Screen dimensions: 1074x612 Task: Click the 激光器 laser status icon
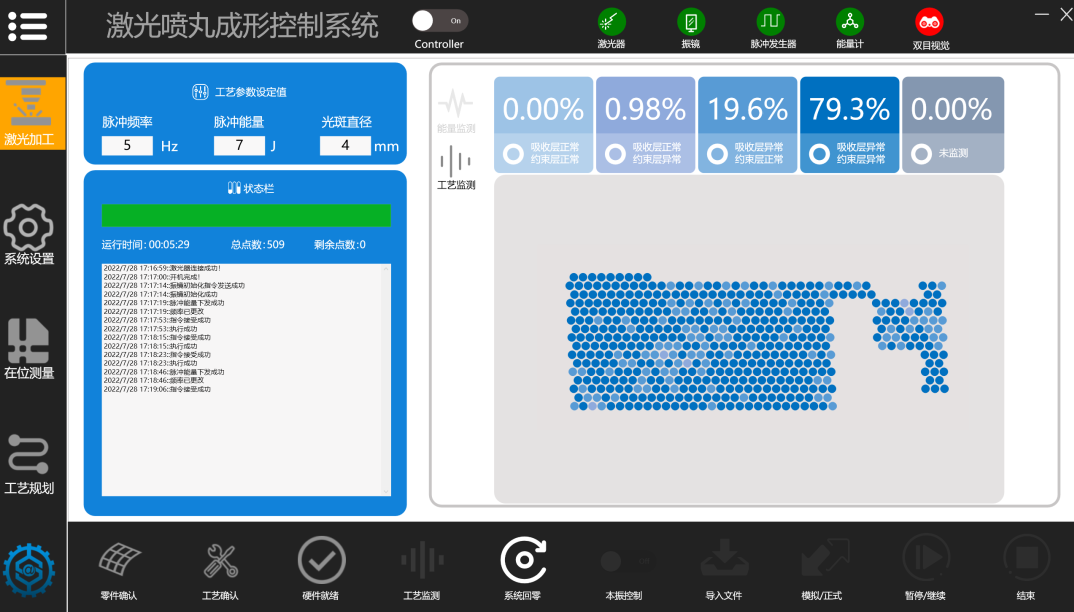[611, 21]
